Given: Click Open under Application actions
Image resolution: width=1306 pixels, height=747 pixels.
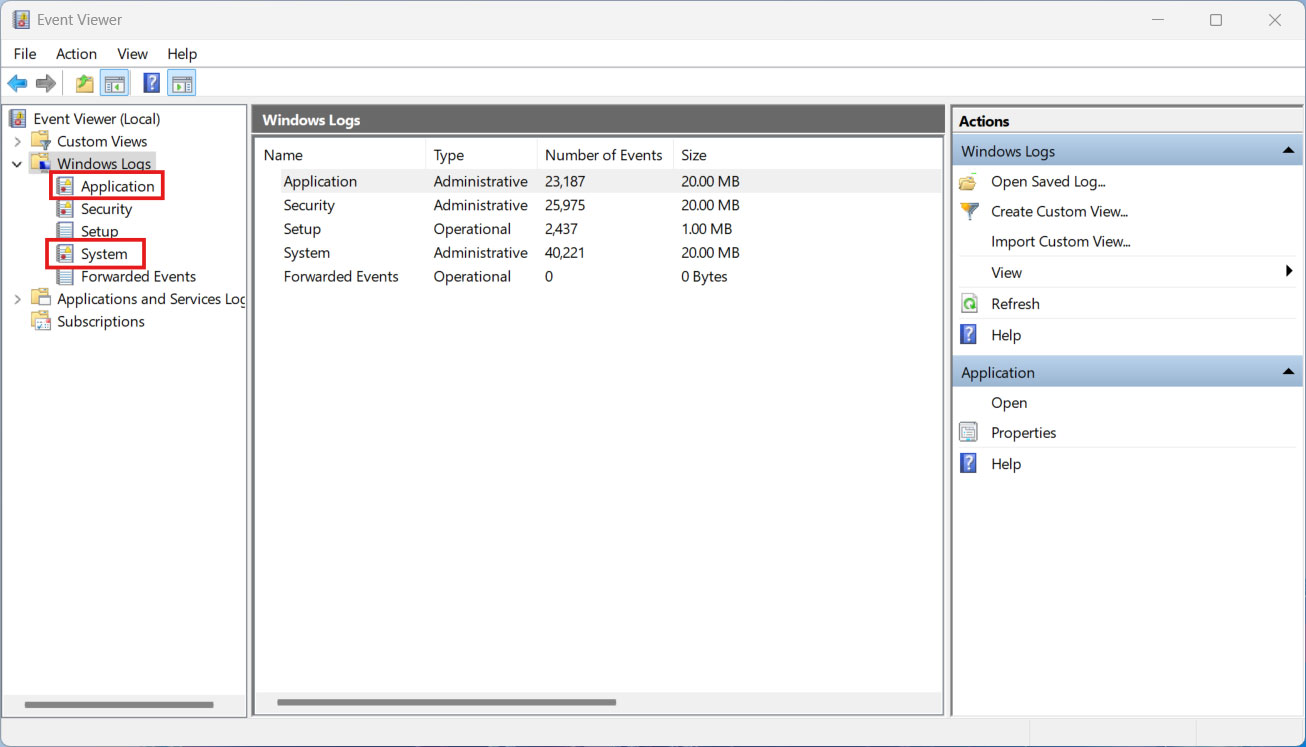Looking at the screenshot, I should tap(1009, 403).
